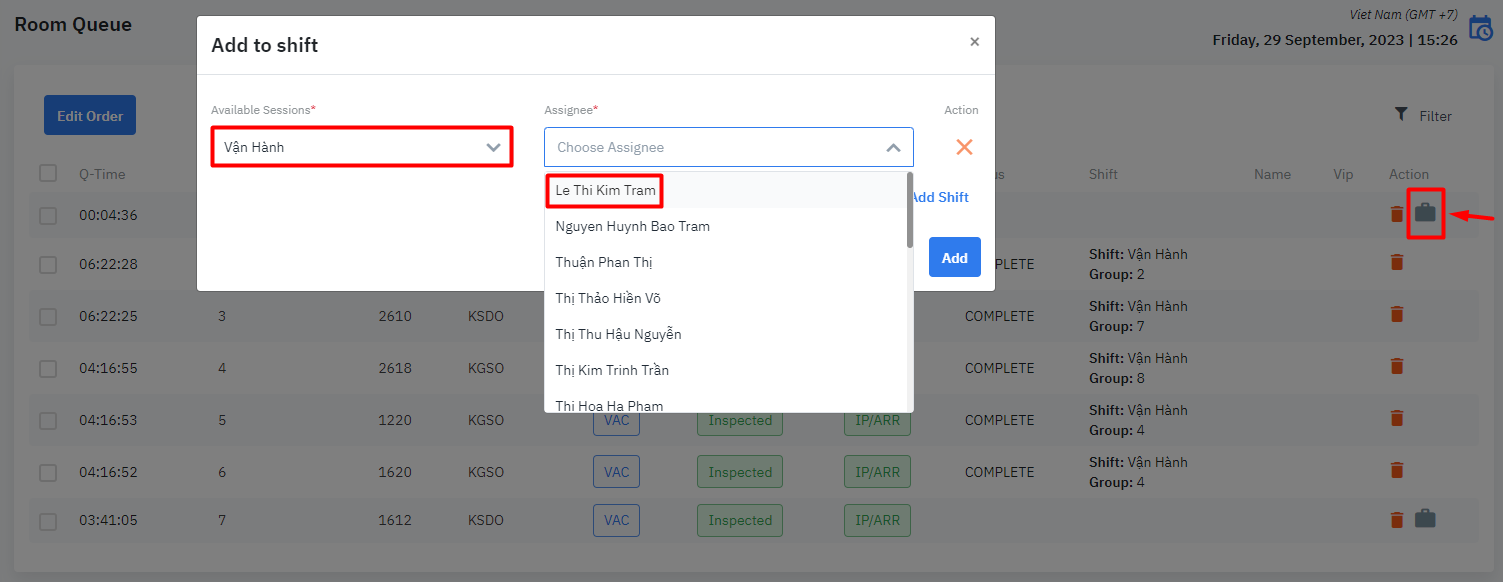Tick the select-all checkbox beside Q-Time

pyautogui.click(x=48, y=174)
